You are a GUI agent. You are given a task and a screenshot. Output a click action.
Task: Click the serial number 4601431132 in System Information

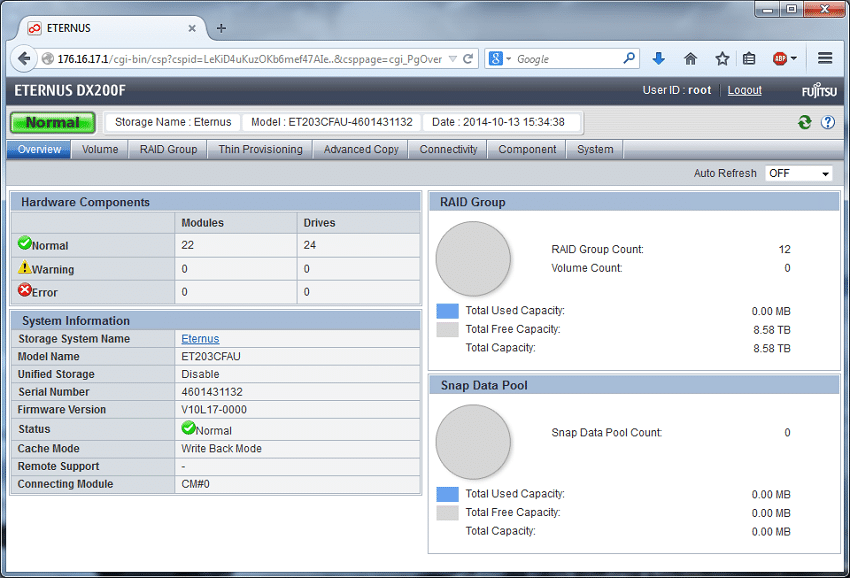click(x=212, y=392)
